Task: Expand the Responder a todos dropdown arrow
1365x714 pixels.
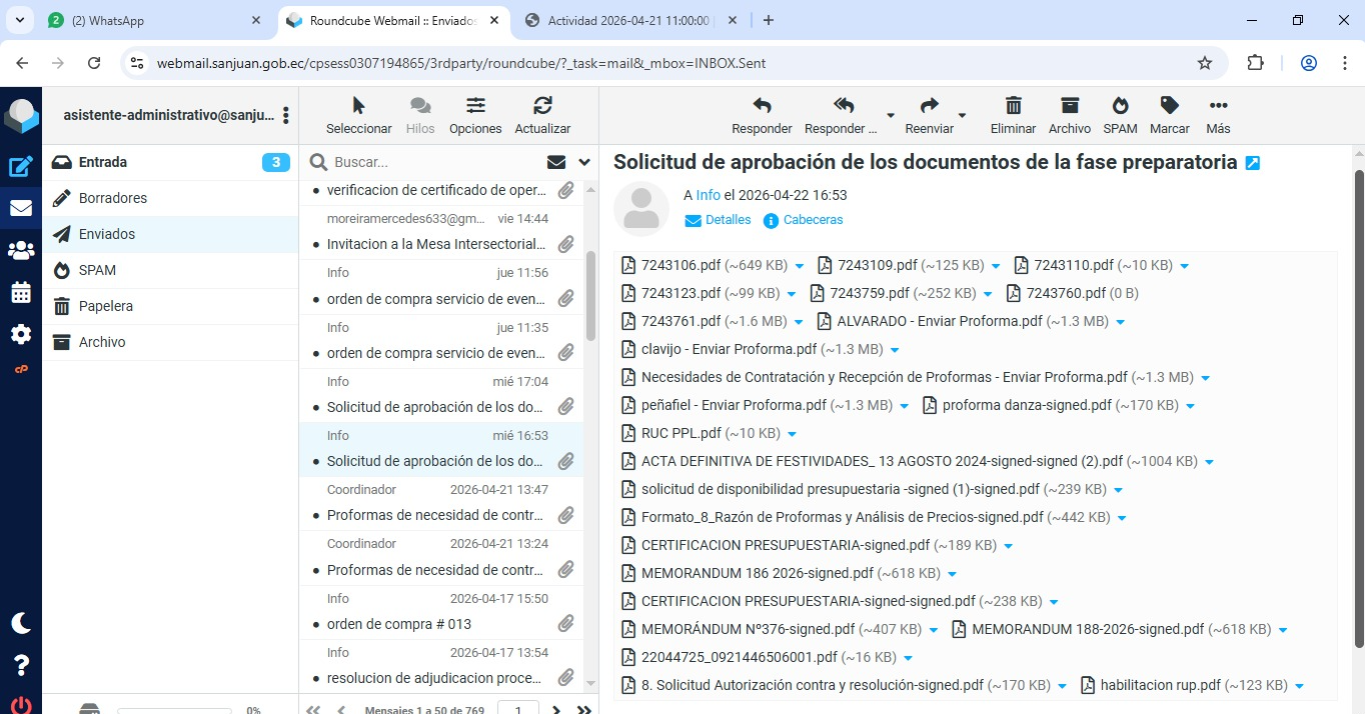Action: pyautogui.click(x=890, y=114)
